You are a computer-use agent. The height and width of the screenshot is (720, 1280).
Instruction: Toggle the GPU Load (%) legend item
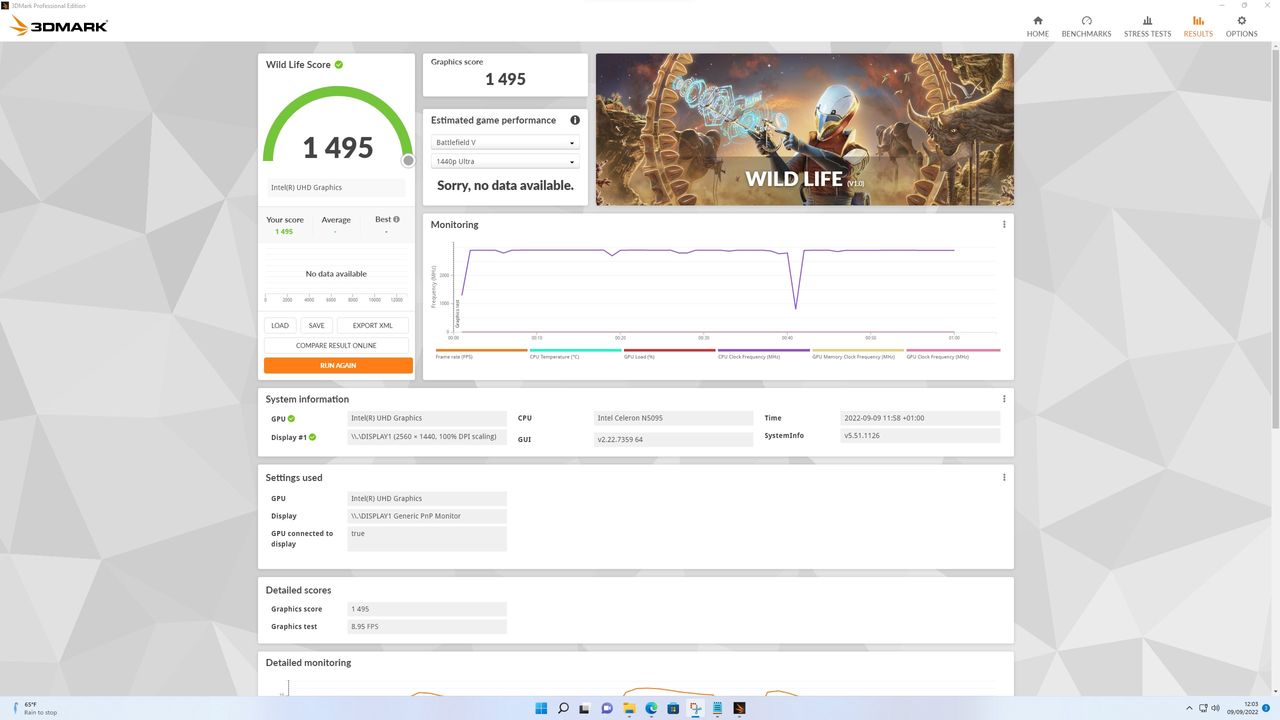pos(669,354)
